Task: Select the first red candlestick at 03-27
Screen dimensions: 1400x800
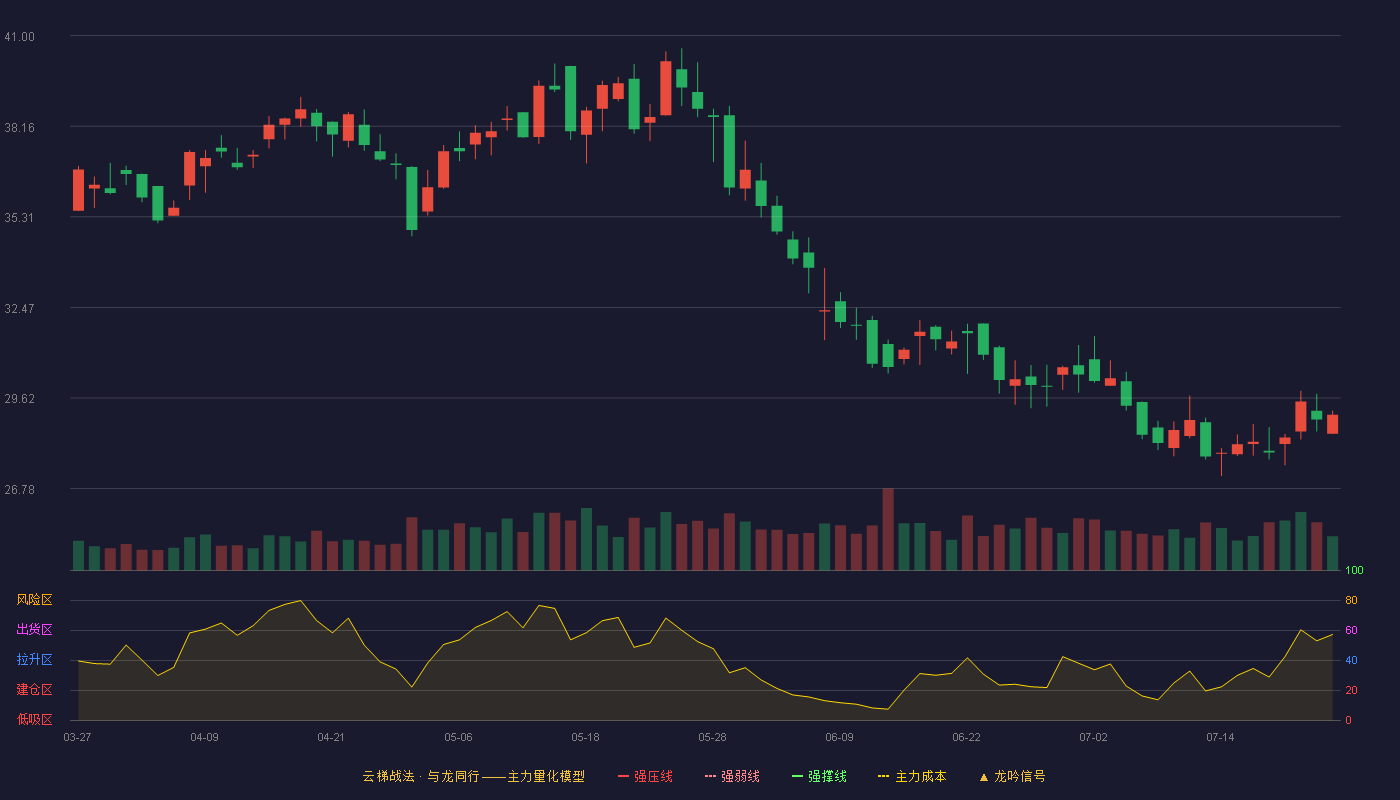Action: tap(78, 190)
